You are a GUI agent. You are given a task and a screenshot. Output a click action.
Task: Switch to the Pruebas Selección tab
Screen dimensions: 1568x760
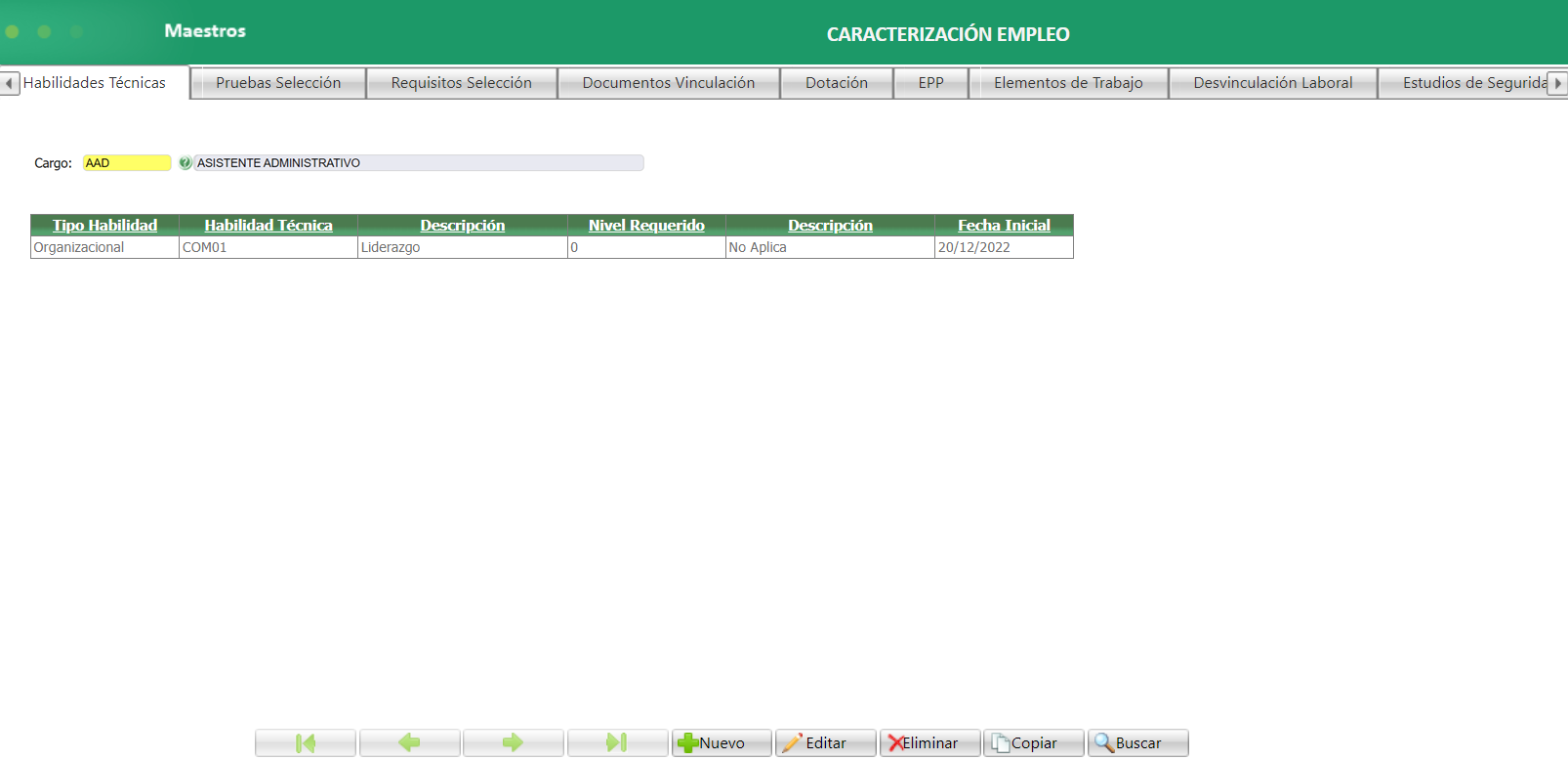point(278,83)
